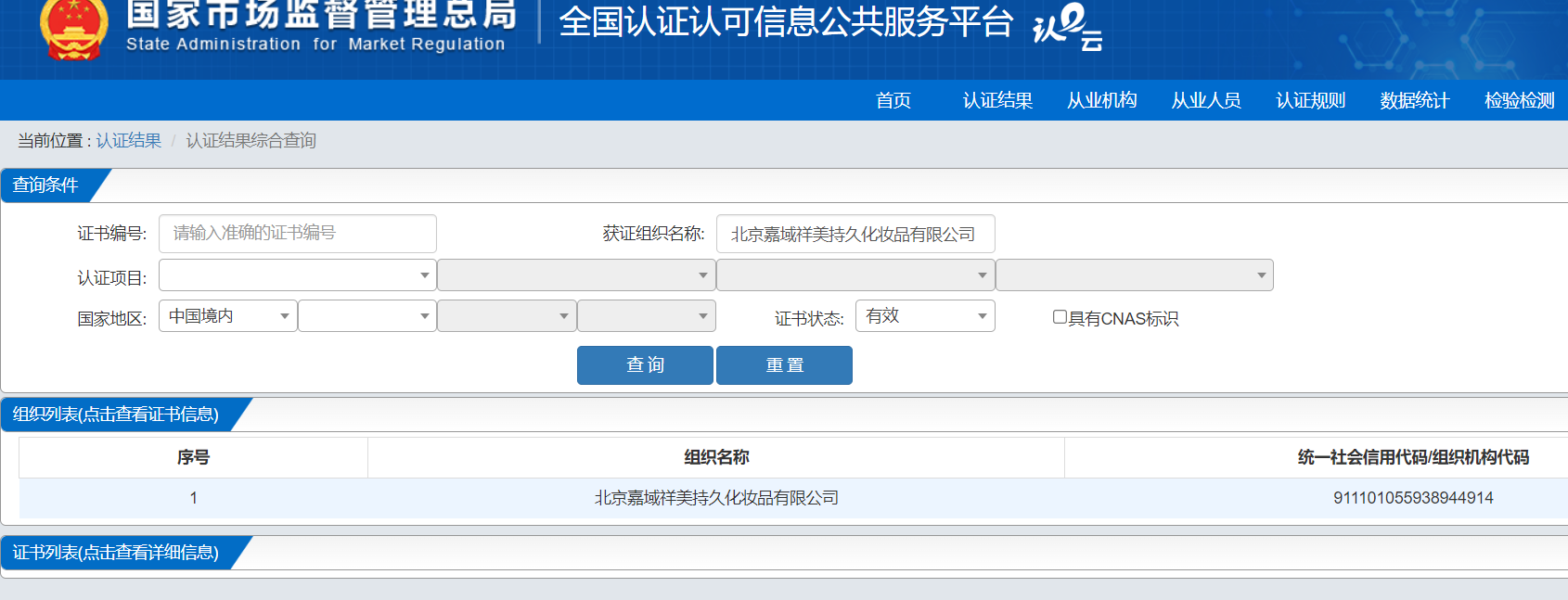Click the 查询 search button

[x=645, y=365]
